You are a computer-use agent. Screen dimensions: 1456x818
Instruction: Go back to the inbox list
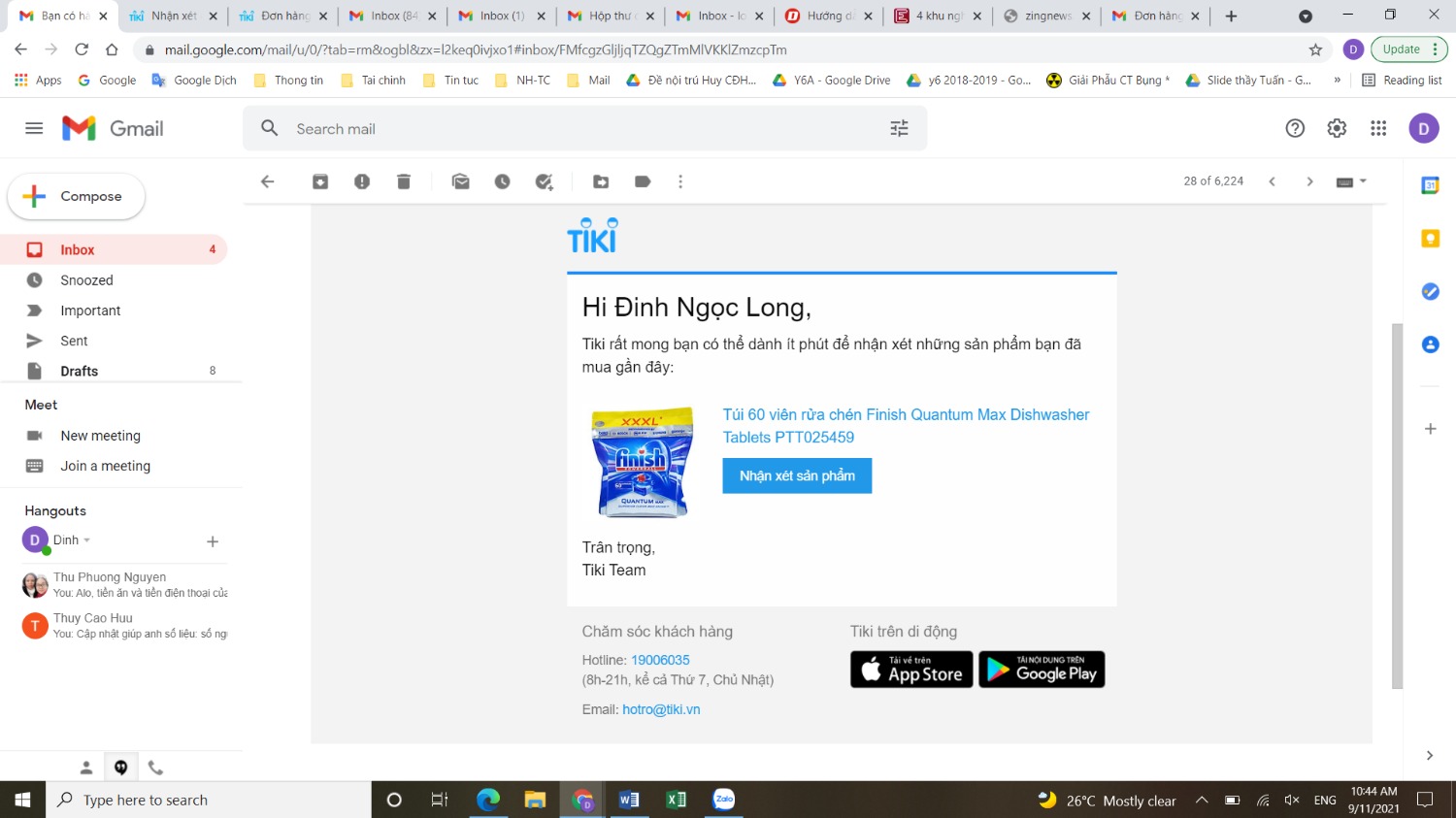coord(268,181)
